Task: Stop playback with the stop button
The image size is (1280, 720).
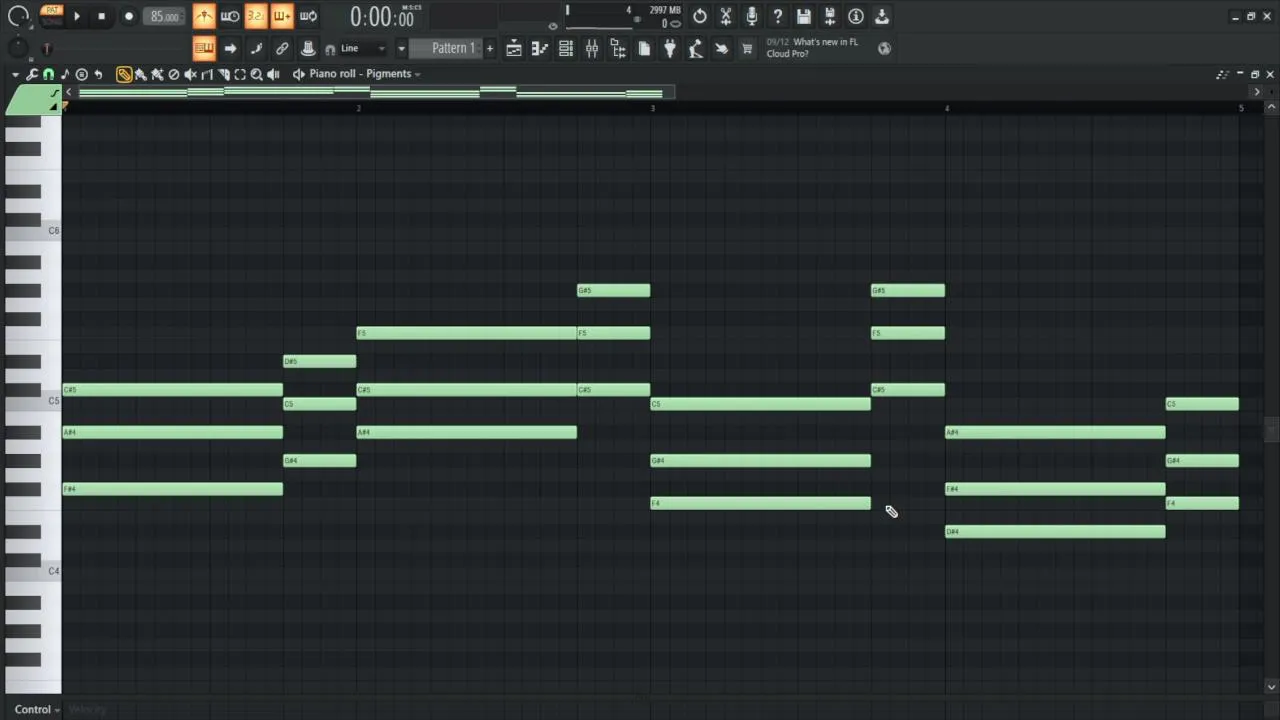Action: click(x=101, y=16)
